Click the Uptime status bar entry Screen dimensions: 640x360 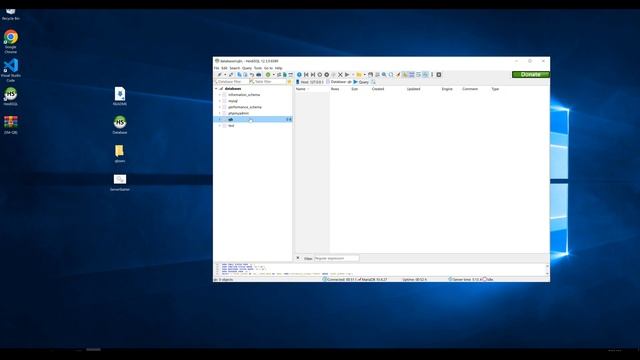point(414,280)
